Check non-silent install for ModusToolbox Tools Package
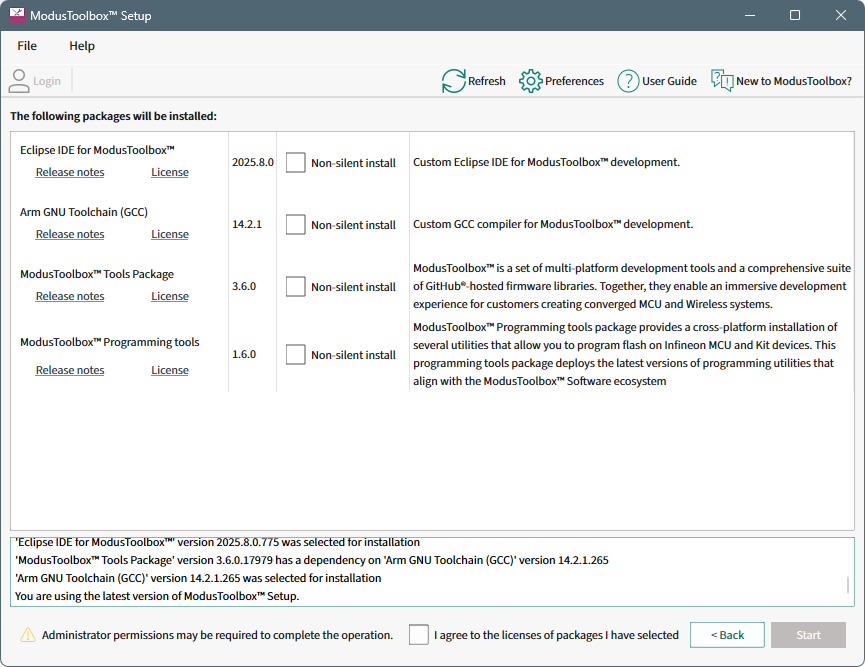 [x=295, y=287]
